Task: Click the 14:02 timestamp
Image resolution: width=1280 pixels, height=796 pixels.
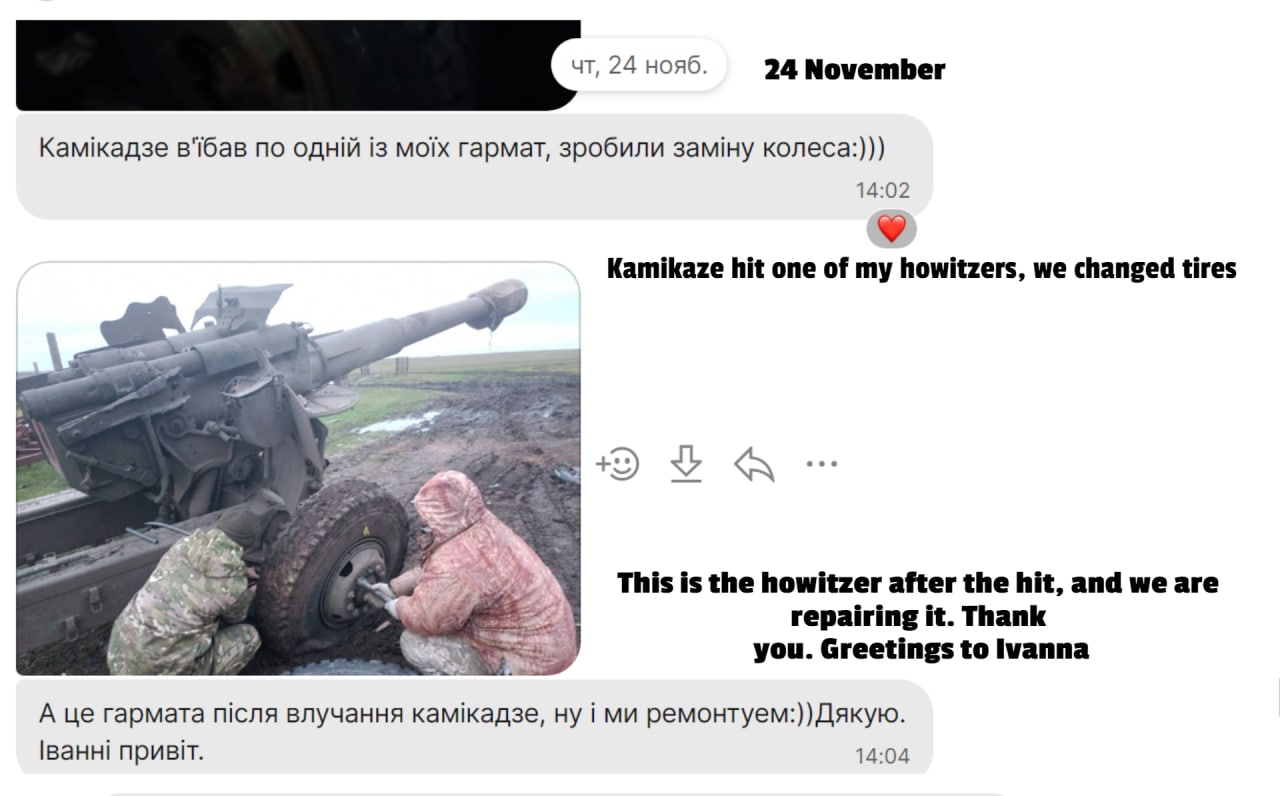Action: point(882,190)
